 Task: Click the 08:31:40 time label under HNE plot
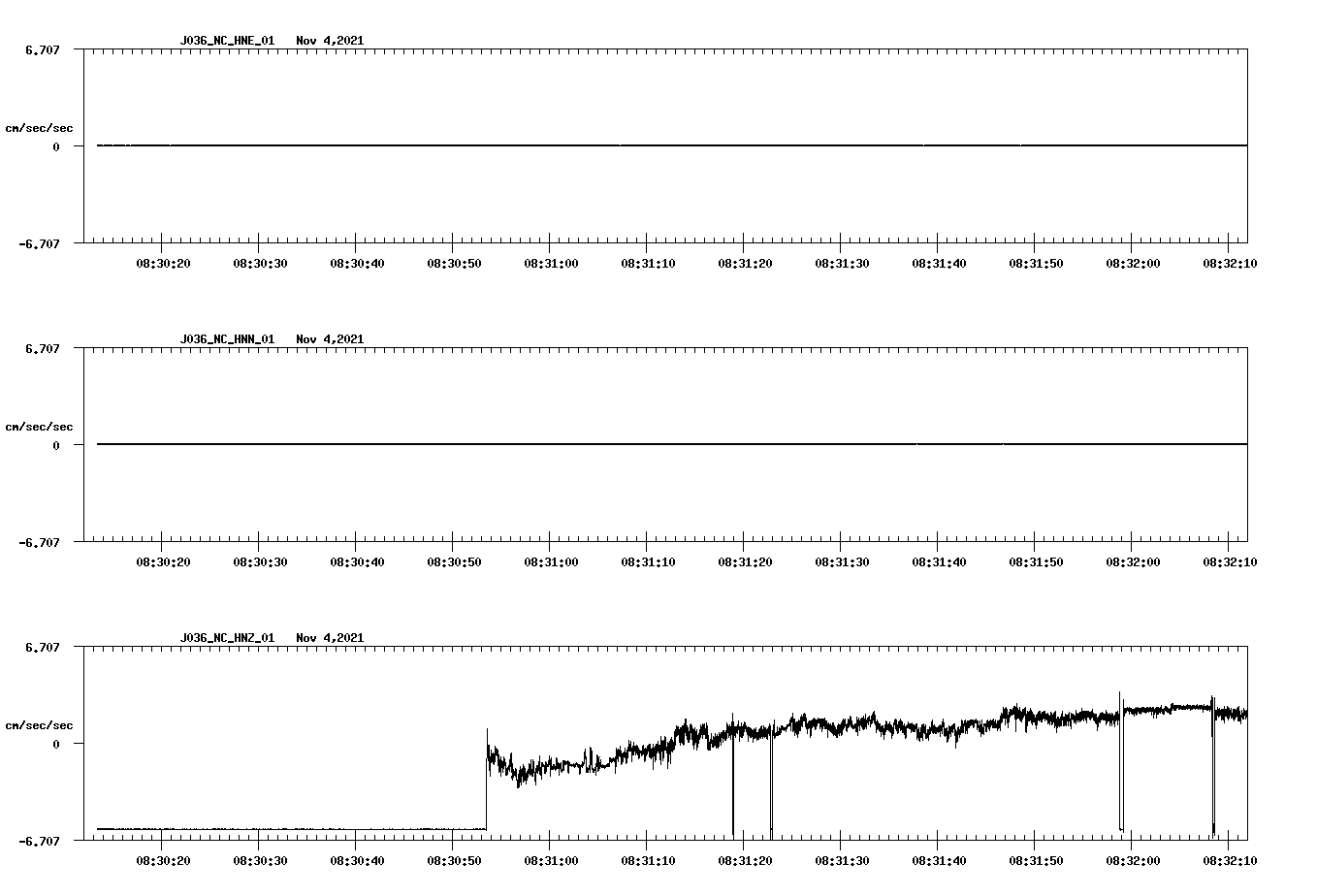coord(939,263)
